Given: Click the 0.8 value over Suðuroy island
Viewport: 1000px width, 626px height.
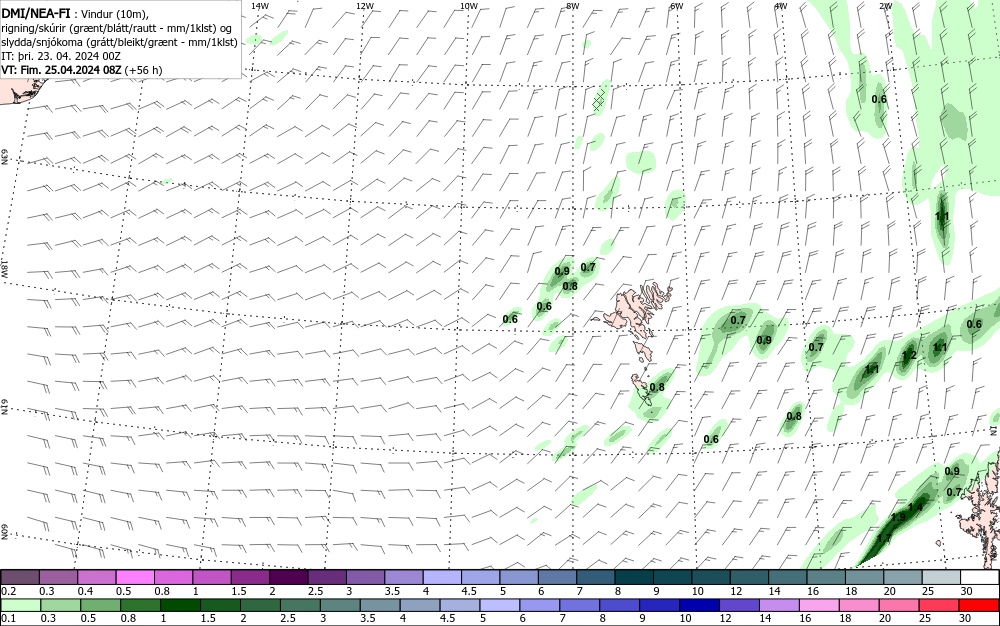Looking at the screenshot, I should pyautogui.click(x=657, y=388).
